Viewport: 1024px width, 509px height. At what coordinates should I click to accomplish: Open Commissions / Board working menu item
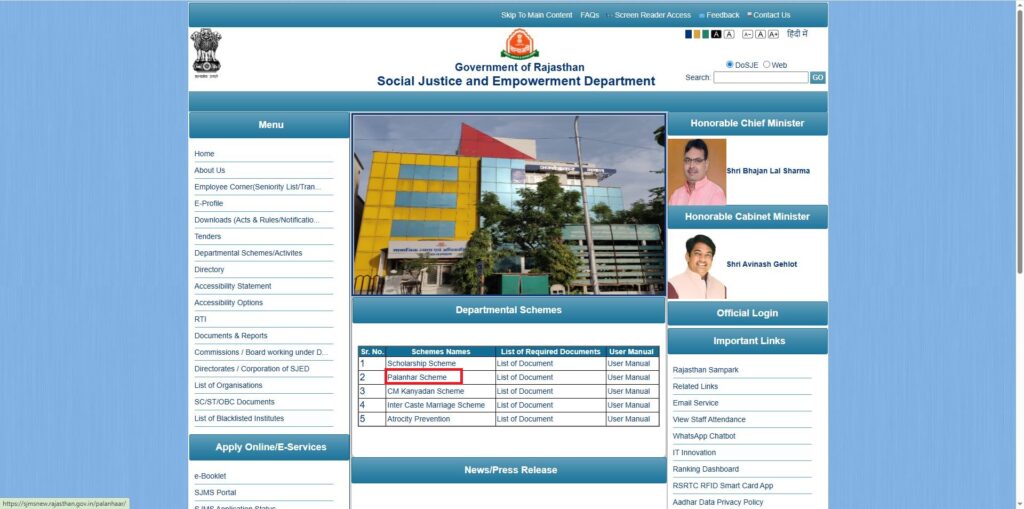[x=261, y=352]
